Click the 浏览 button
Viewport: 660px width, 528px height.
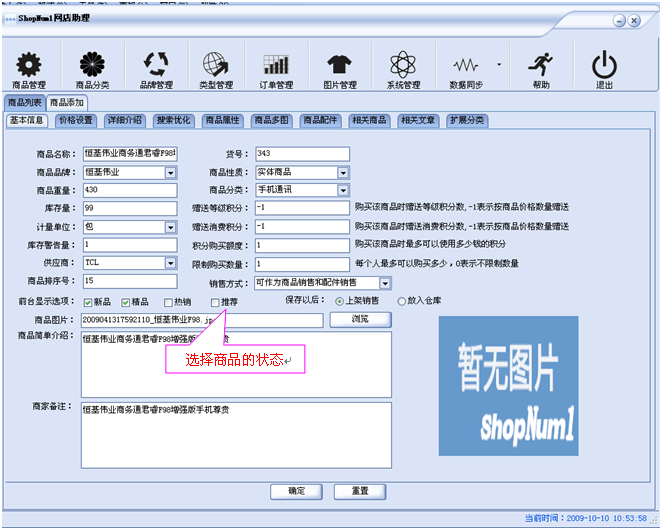[359, 319]
